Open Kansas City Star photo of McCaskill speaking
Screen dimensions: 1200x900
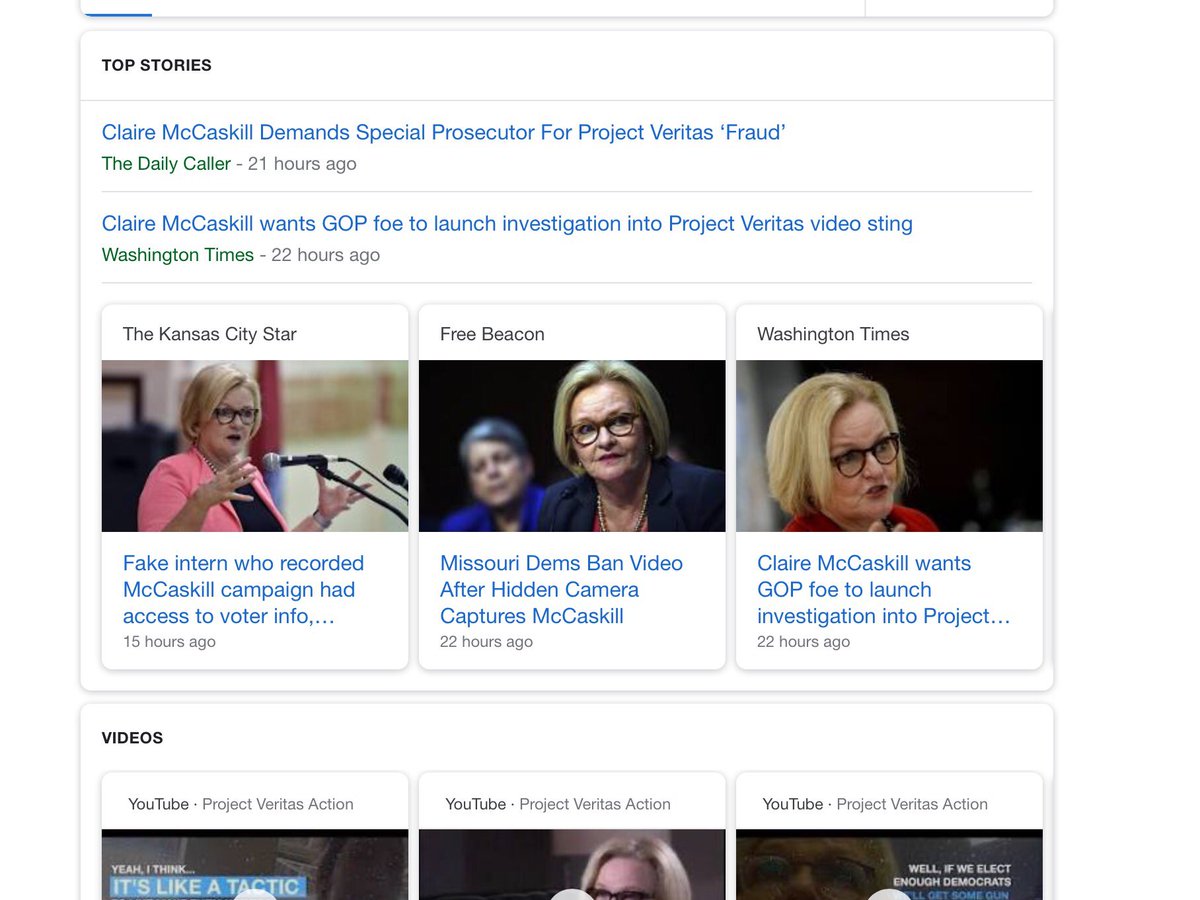[x=255, y=446]
